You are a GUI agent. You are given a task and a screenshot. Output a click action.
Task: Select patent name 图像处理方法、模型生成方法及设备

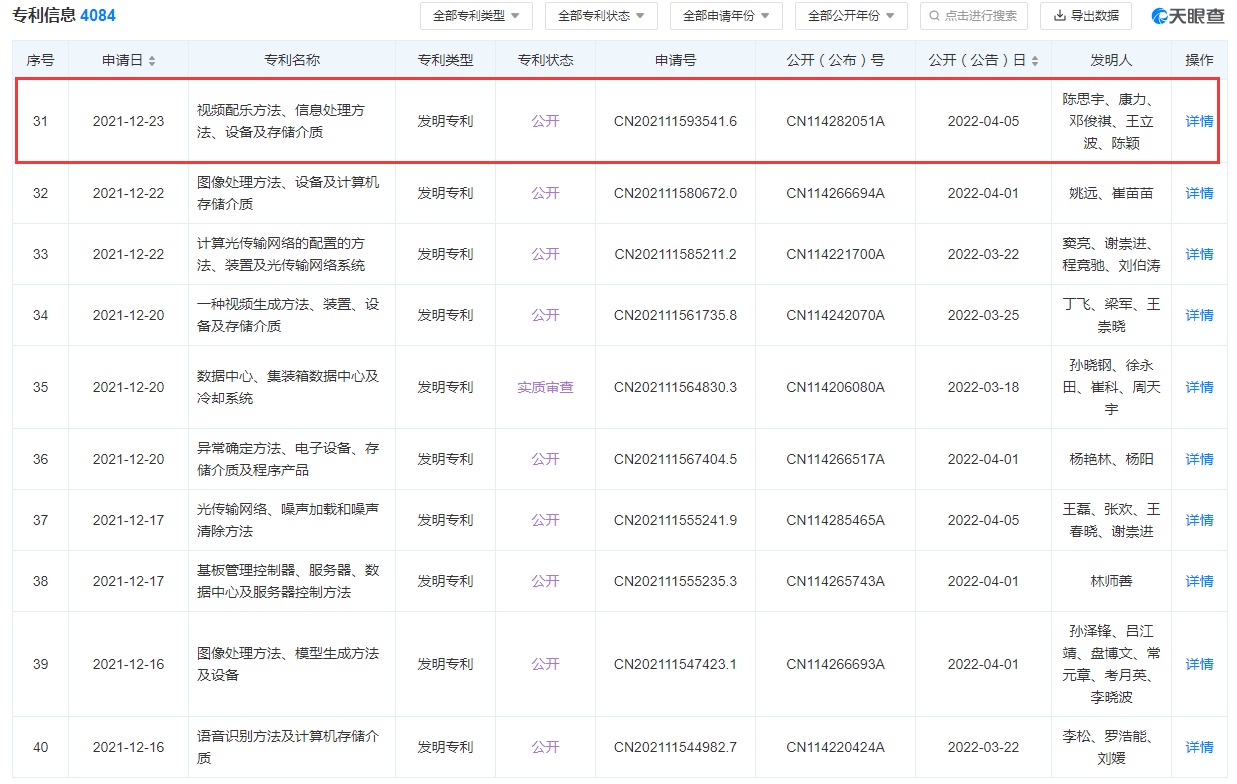click(x=288, y=664)
